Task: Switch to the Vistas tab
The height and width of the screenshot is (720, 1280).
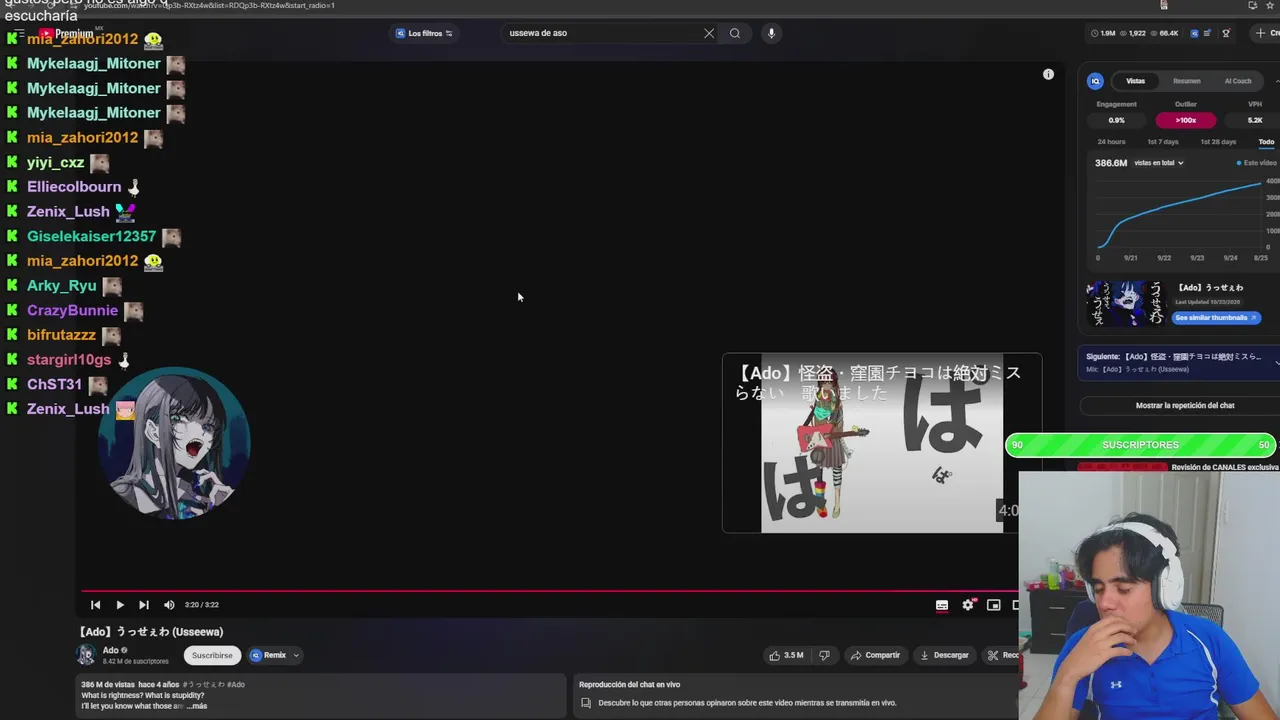Action: [1135, 81]
